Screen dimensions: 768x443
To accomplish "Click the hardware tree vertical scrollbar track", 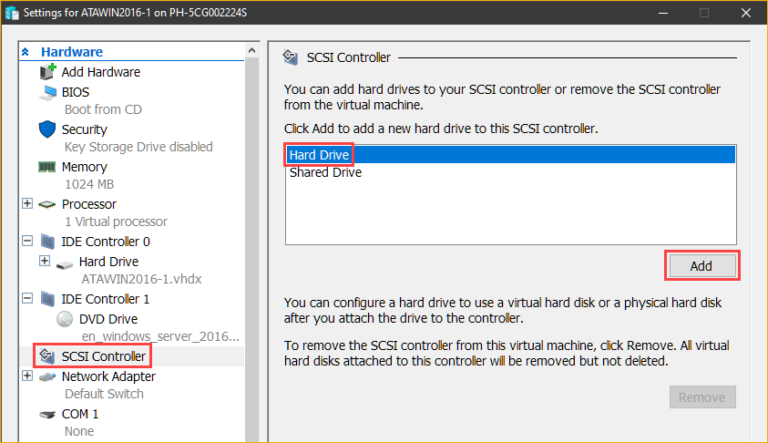I will (x=252, y=249).
